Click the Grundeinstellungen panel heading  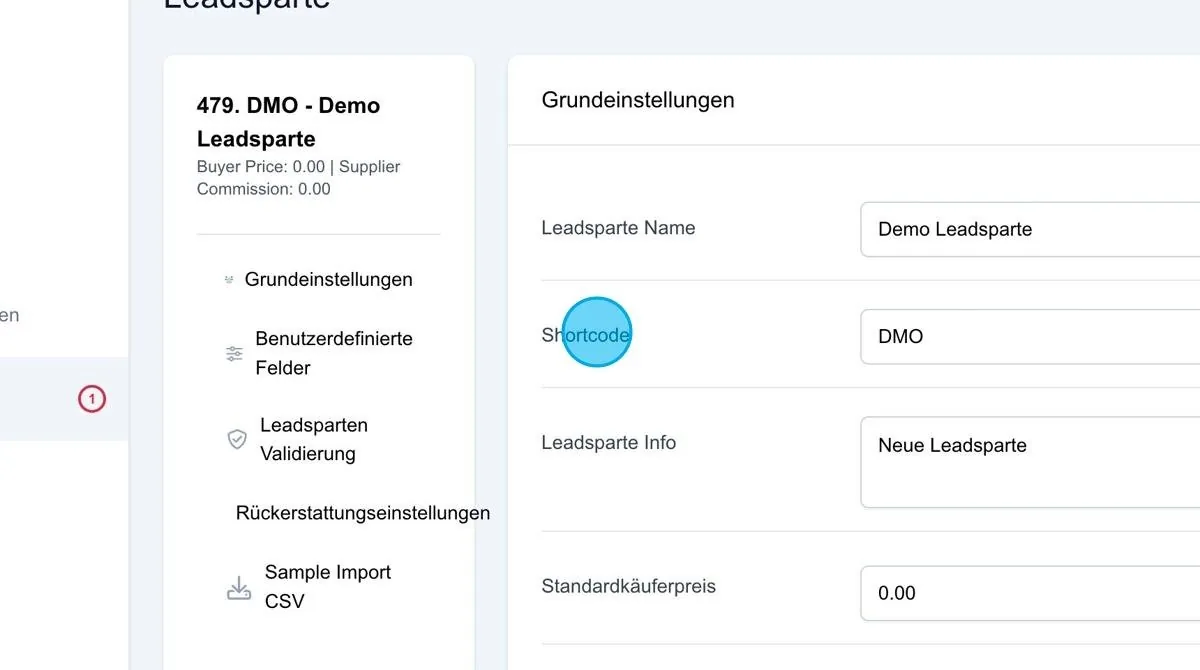point(638,100)
